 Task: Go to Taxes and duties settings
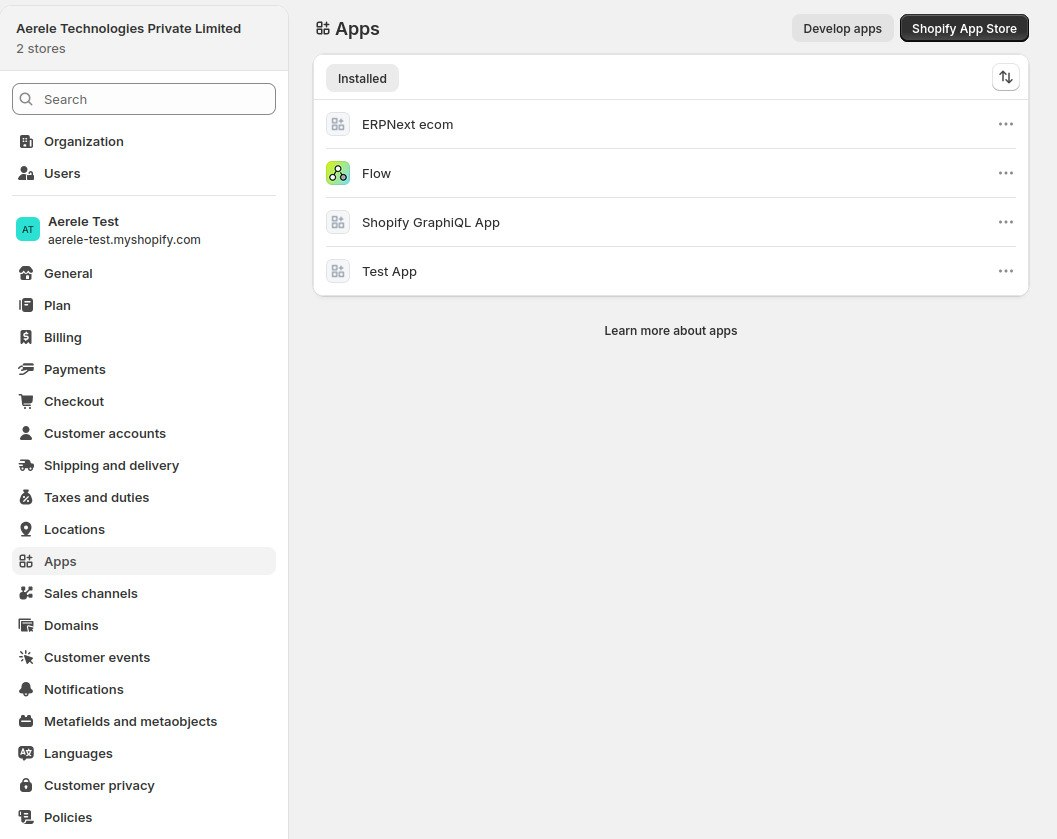(144, 497)
